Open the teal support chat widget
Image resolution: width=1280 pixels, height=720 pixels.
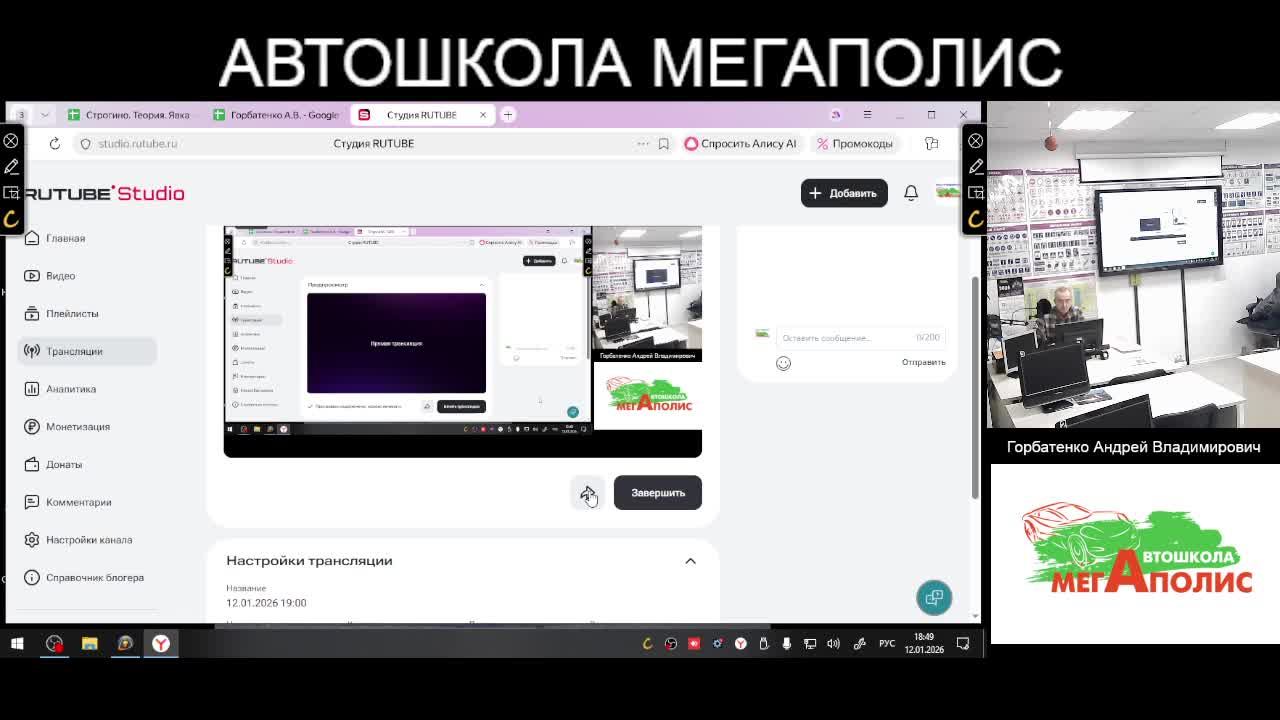click(934, 598)
